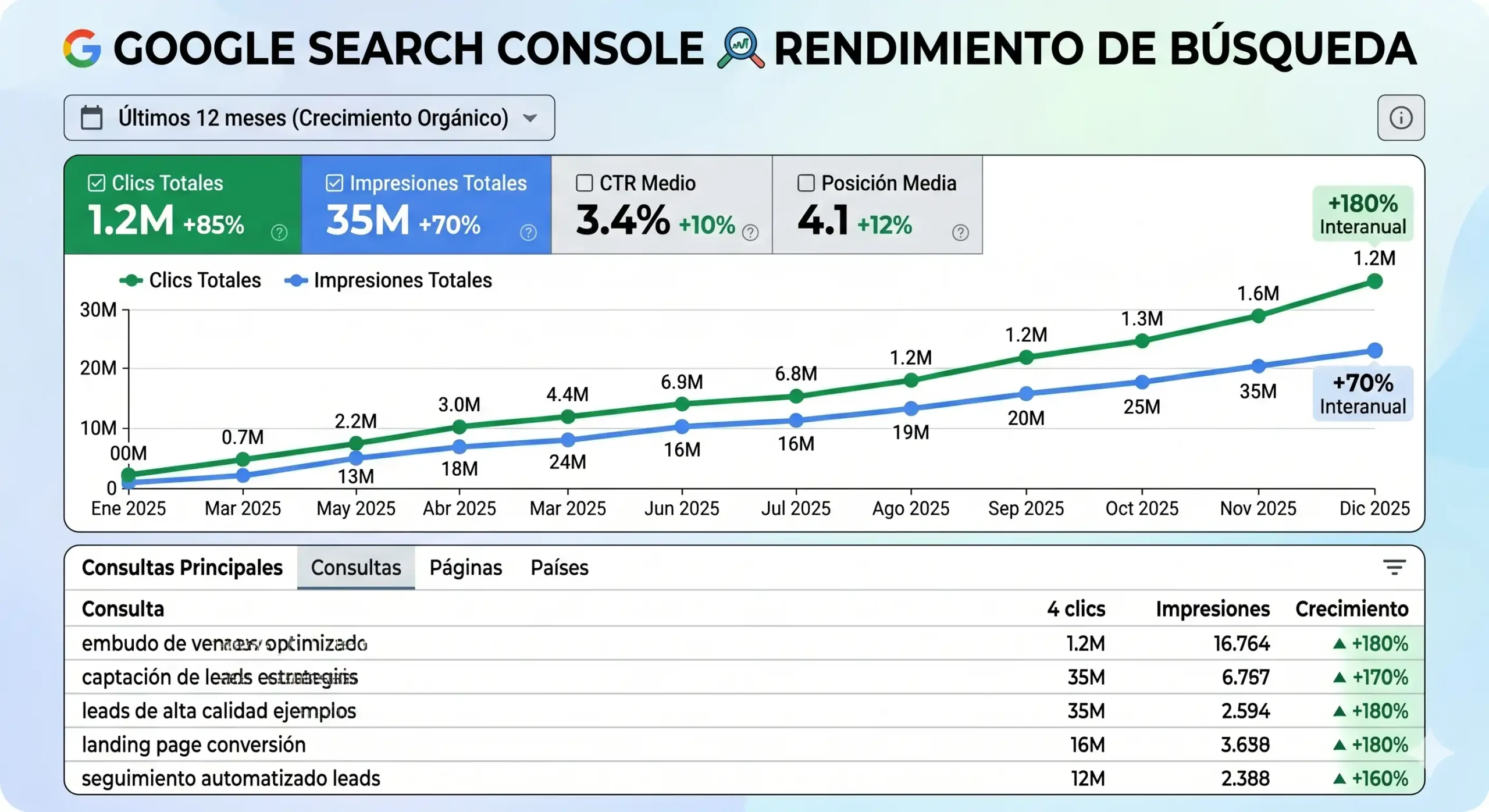Viewport: 1489px width, 812px height.
Task: Click the Oct 2025 axis label
Action: [1142, 508]
